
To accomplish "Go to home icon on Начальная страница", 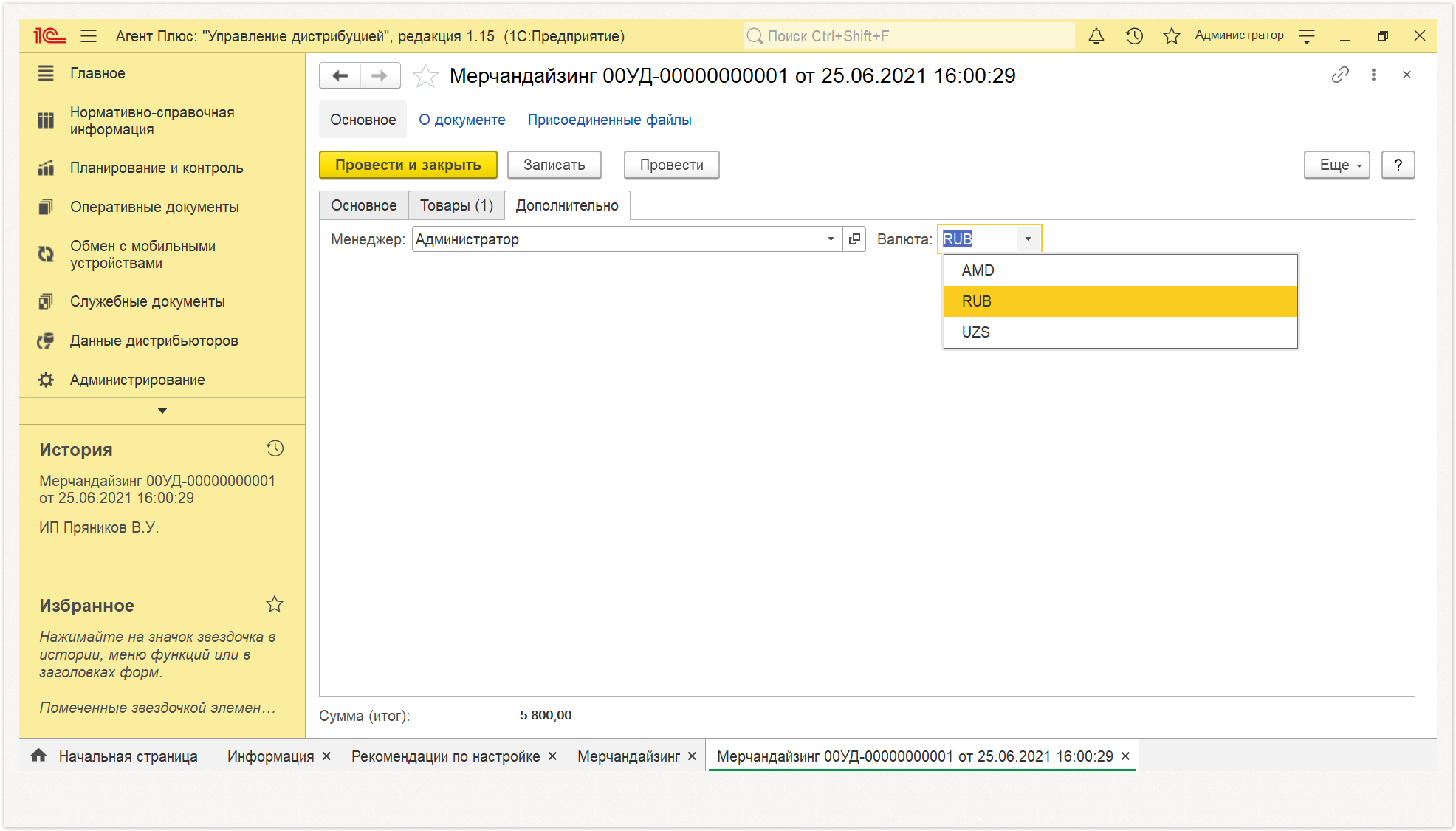I will click(38, 755).
